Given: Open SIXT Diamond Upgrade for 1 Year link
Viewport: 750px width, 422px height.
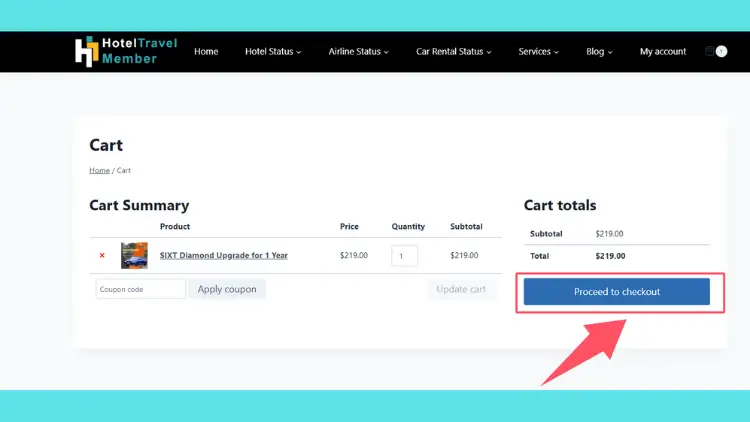Looking at the screenshot, I should coord(224,255).
